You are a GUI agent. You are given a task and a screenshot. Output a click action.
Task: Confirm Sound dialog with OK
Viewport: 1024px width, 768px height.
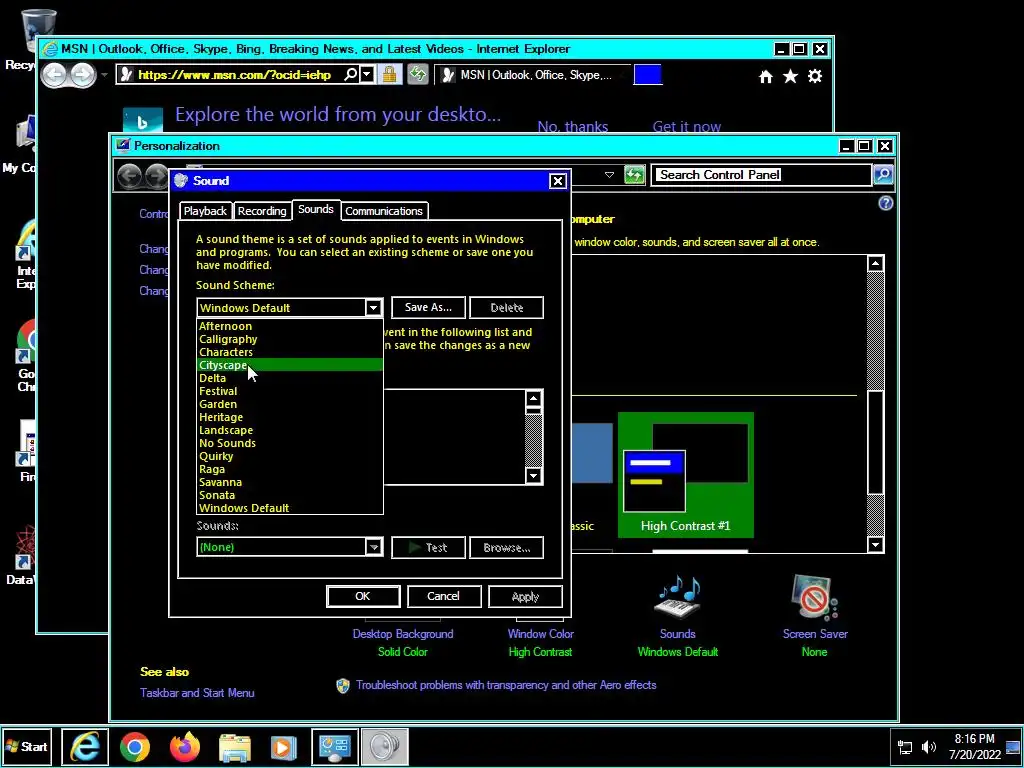363,596
